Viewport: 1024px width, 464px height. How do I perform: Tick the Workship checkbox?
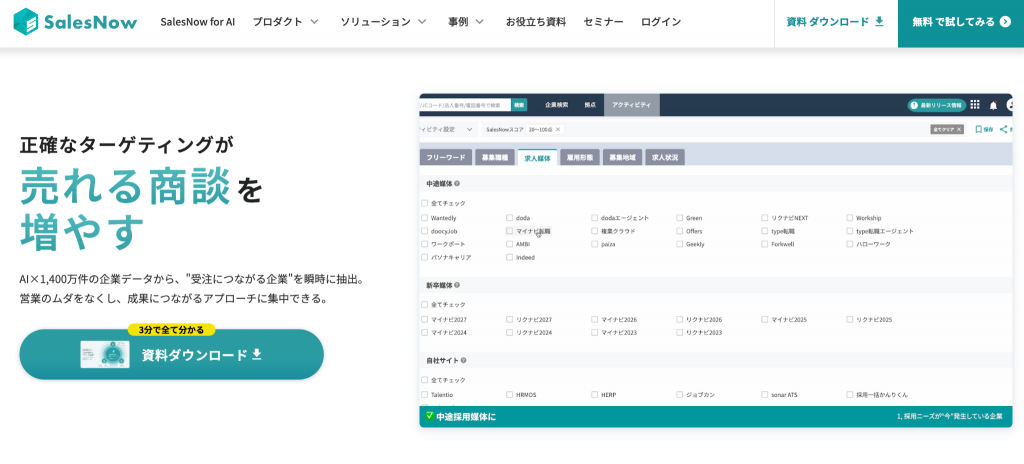click(x=850, y=218)
